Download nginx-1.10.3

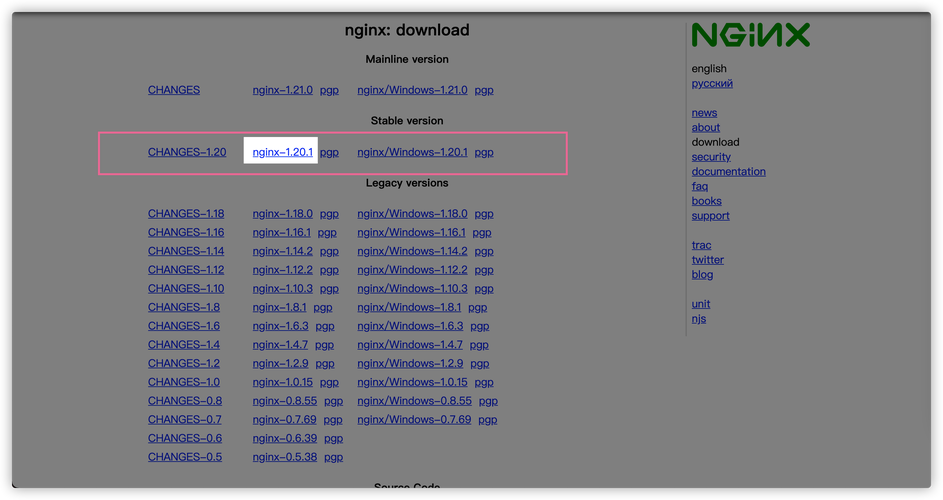(x=283, y=288)
